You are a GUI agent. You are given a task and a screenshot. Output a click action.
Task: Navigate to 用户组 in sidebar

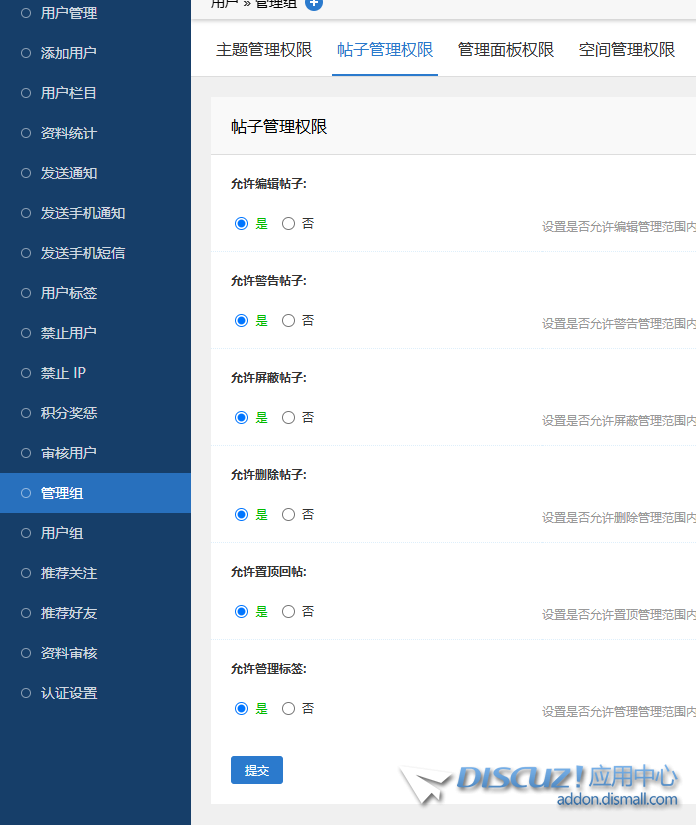(62, 533)
